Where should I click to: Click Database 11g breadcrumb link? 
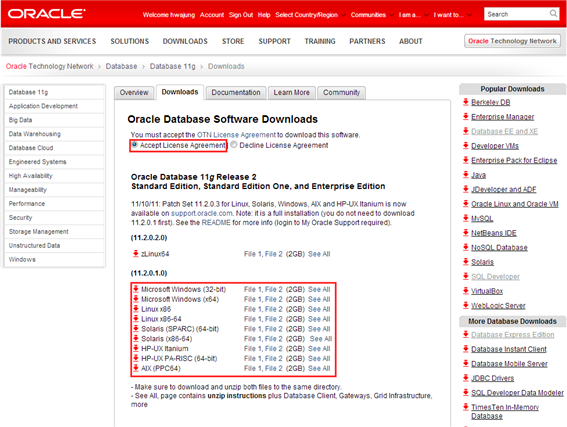172,67
